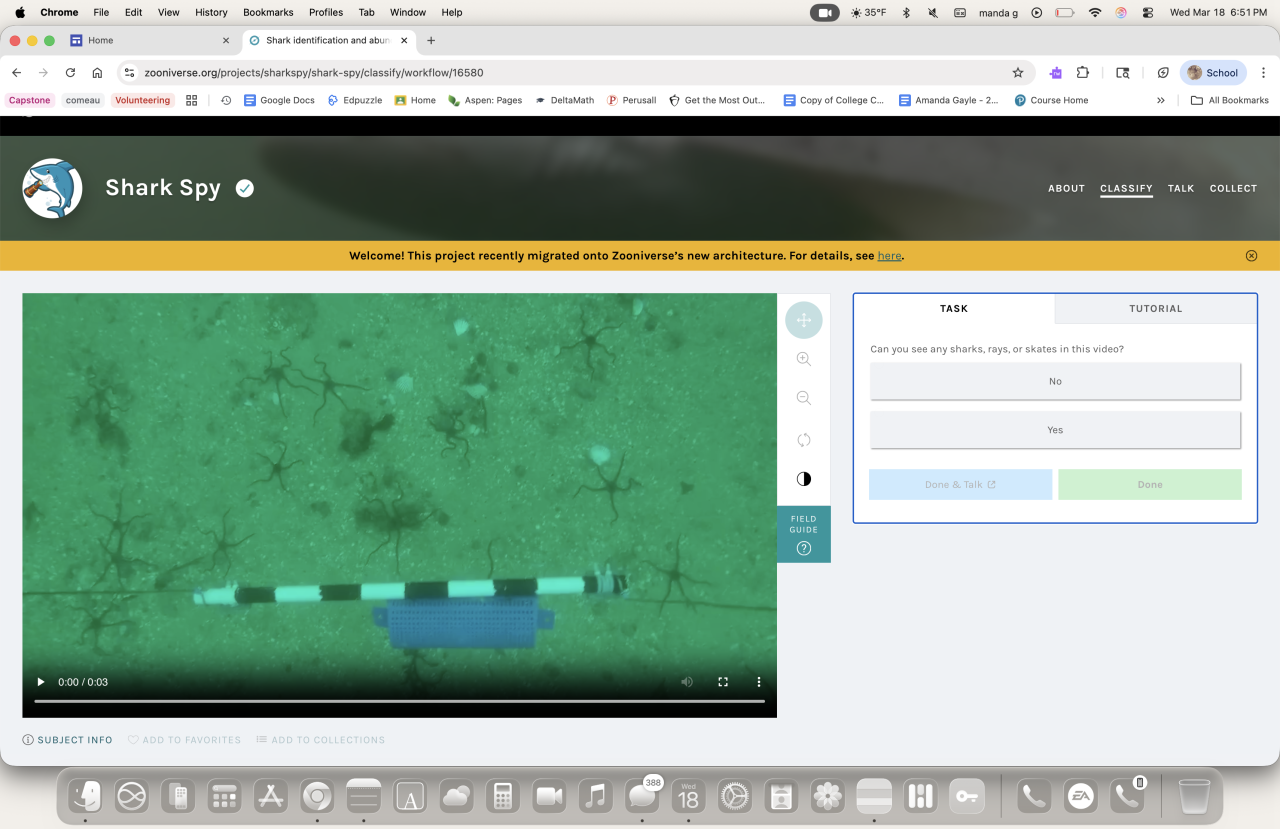The image size is (1280, 829).
Task: Go to the Classify page
Action: 1126,188
